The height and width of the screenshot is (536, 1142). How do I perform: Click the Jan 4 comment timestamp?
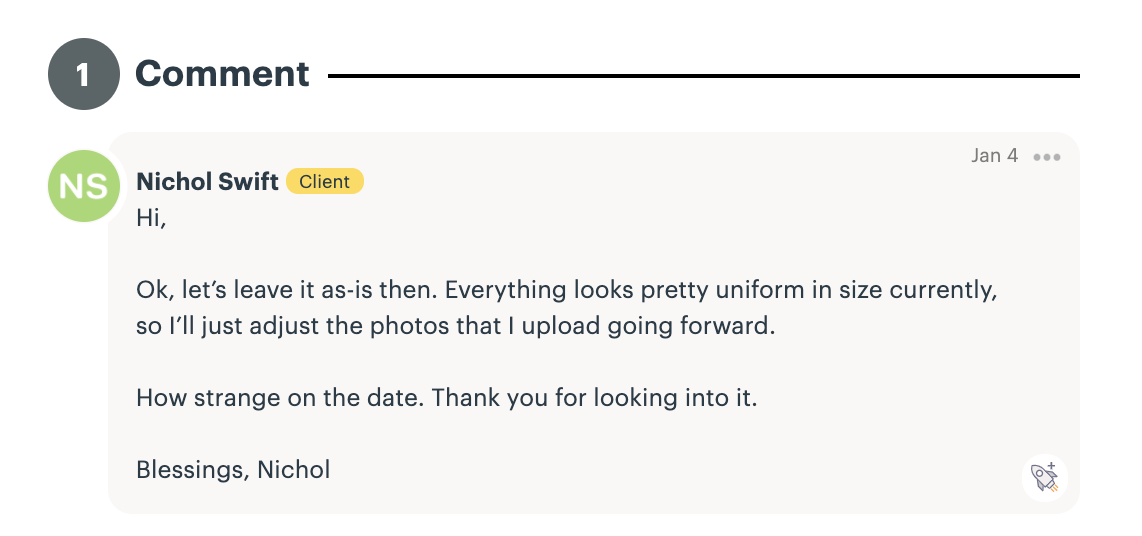pyautogui.click(x=994, y=156)
